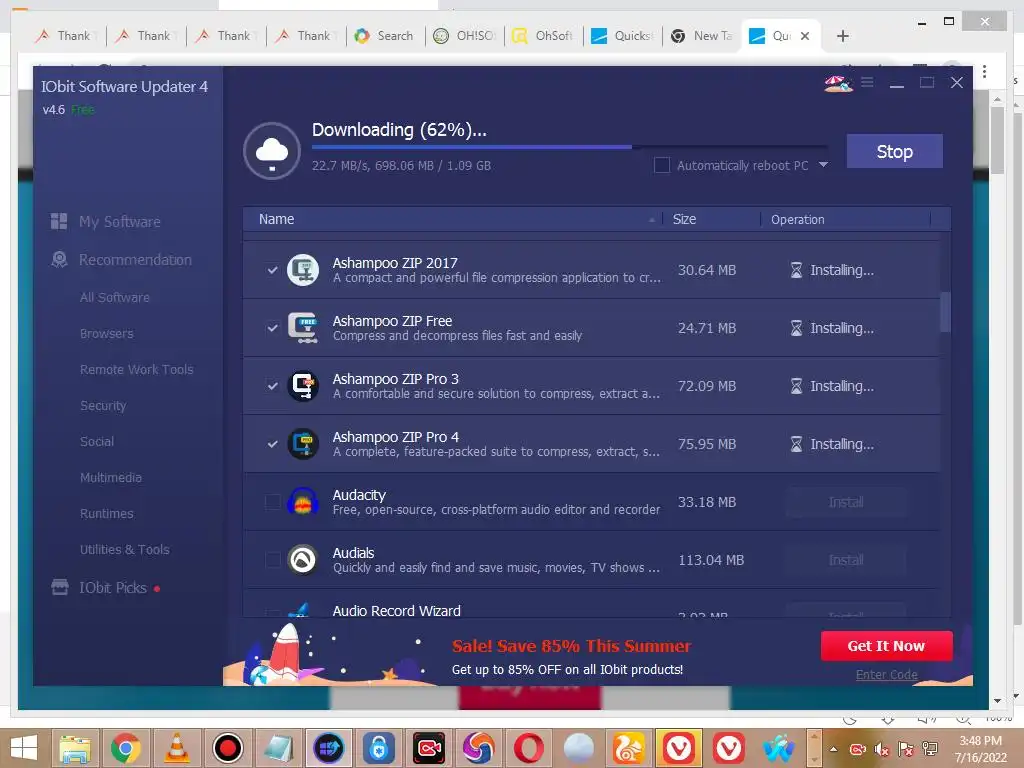Select the Audio Record Wizard row title
Screen dimensions: 1024x768
click(396, 611)
